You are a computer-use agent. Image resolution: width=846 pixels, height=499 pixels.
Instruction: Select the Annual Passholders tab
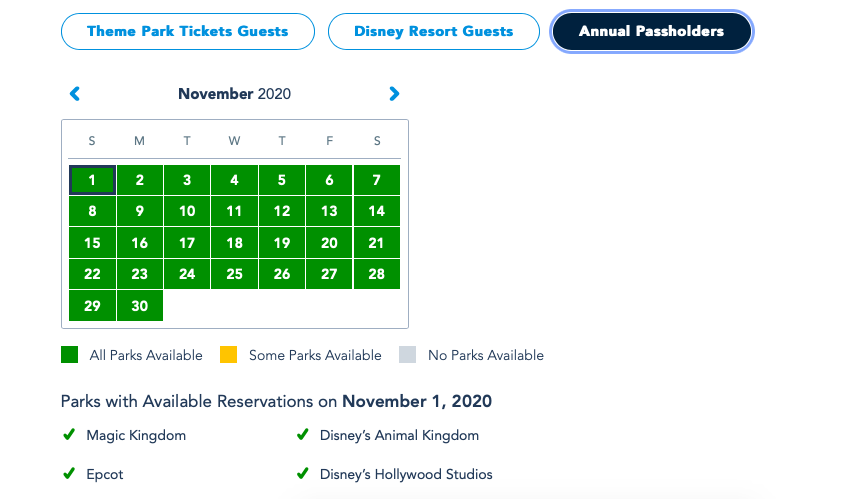[651, 31]
